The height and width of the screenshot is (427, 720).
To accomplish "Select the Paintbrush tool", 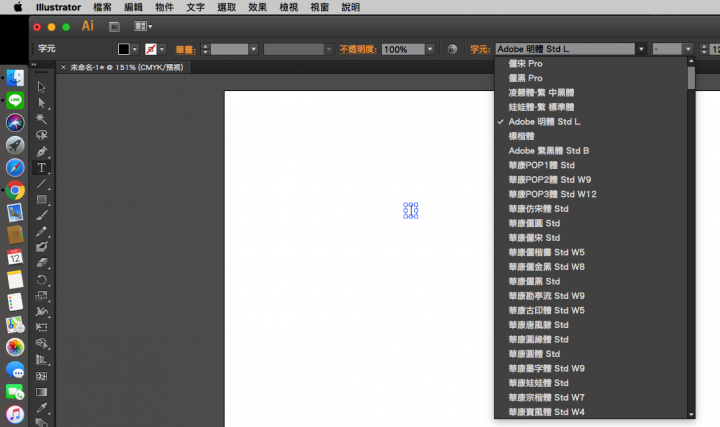I will 41,215.
